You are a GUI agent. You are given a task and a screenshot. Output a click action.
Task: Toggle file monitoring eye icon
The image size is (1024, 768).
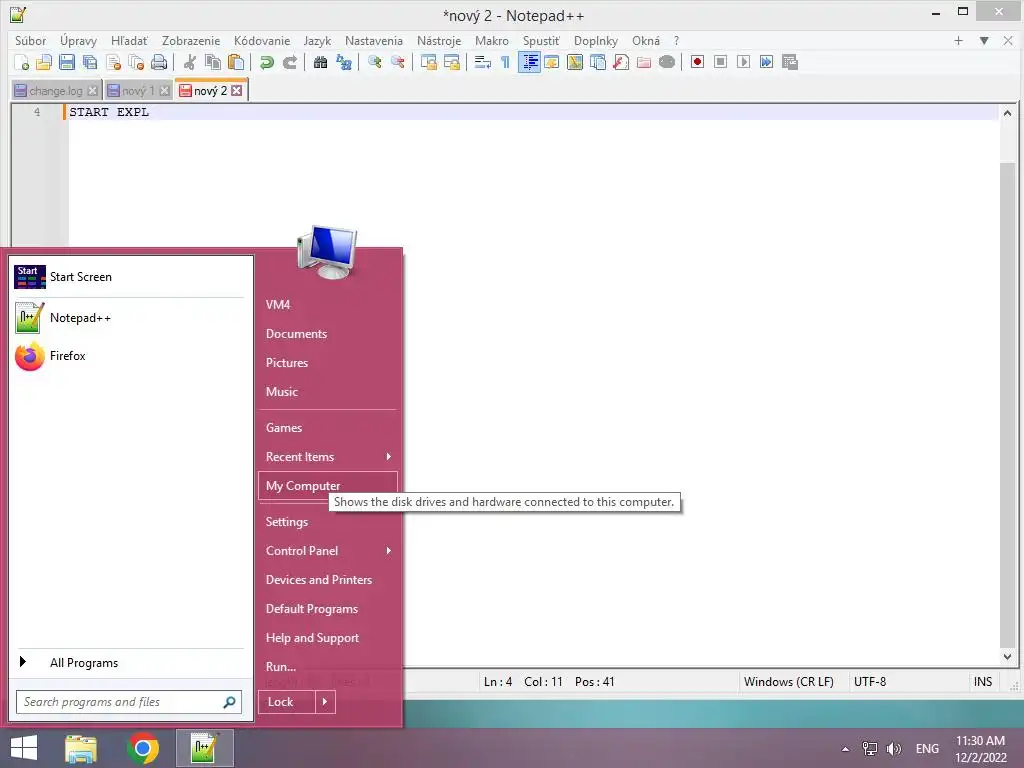point(667,62)
